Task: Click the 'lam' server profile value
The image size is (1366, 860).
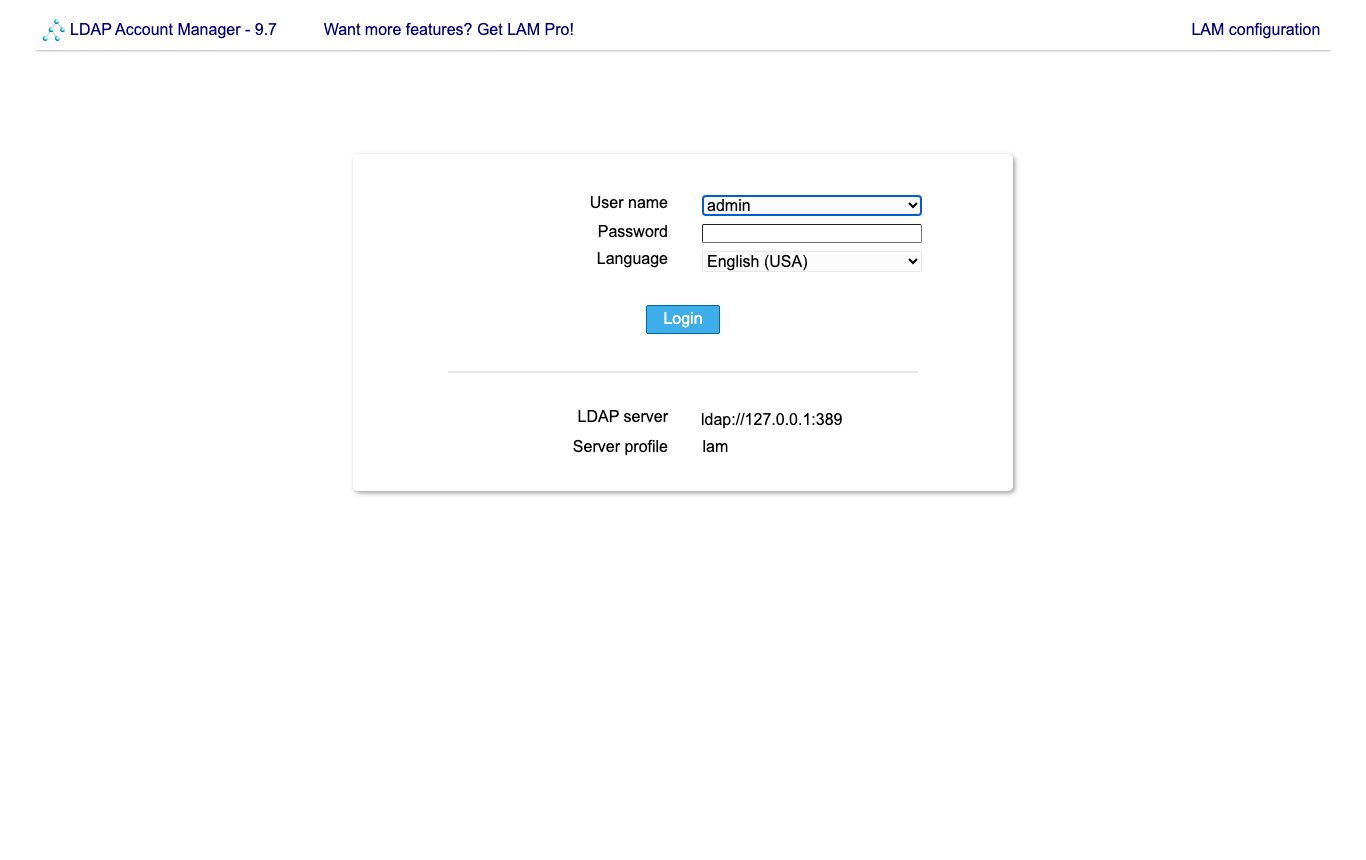Action: [x=715, y=447]
